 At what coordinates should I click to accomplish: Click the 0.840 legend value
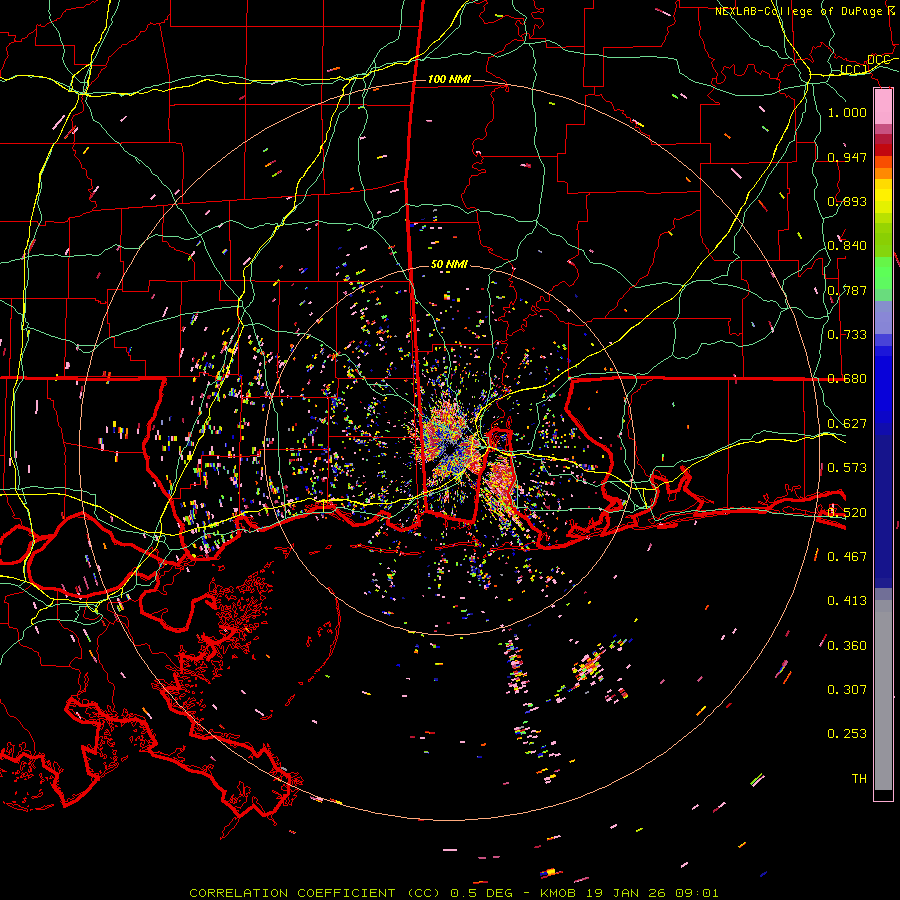847,246
